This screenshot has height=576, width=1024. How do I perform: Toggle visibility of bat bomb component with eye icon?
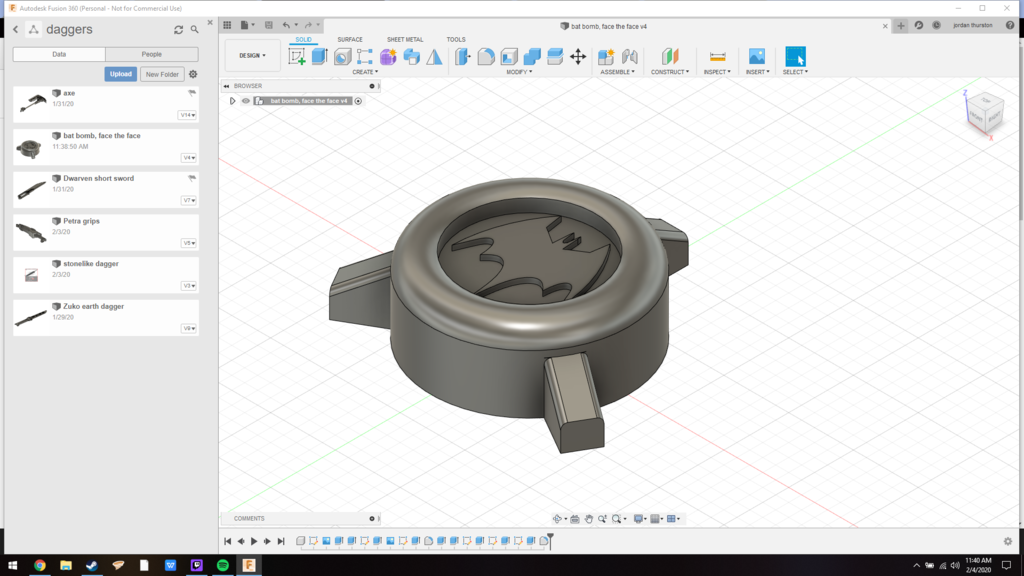coord(246,100)
